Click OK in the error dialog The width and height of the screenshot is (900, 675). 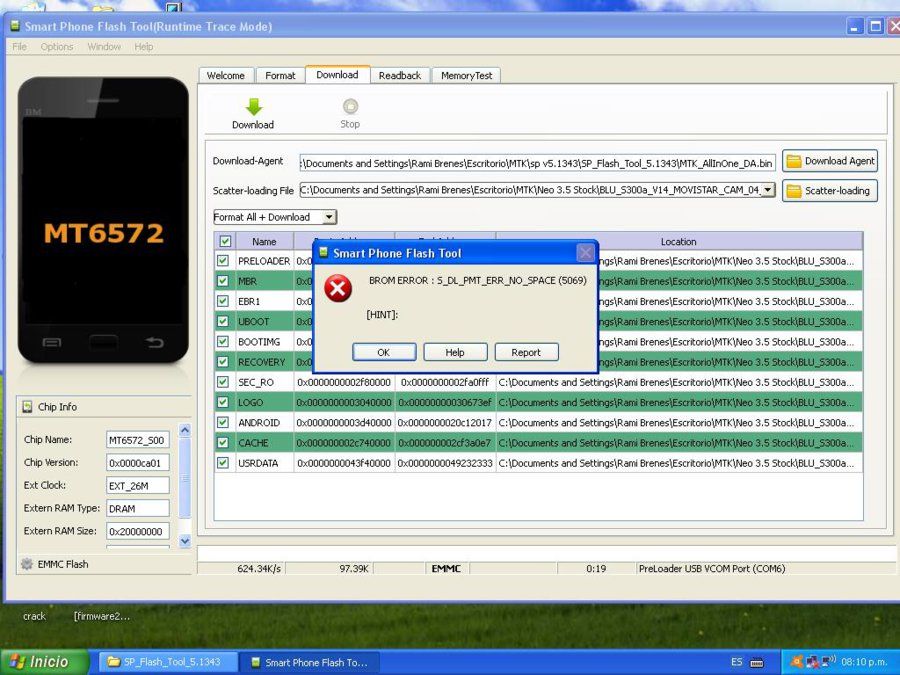point(384,352)
